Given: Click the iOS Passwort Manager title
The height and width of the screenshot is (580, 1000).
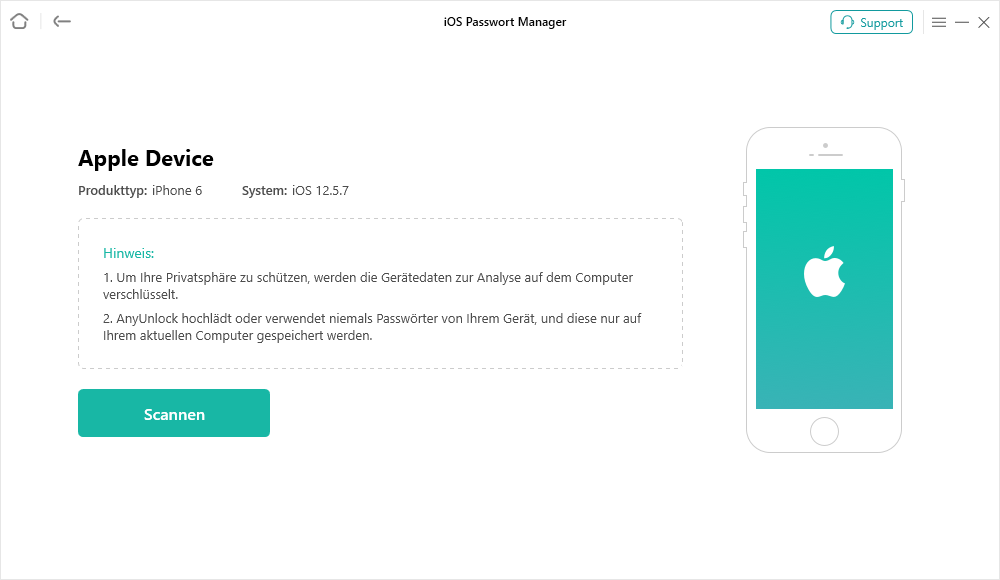Looking at the screenshot, I should pos(505,22).
